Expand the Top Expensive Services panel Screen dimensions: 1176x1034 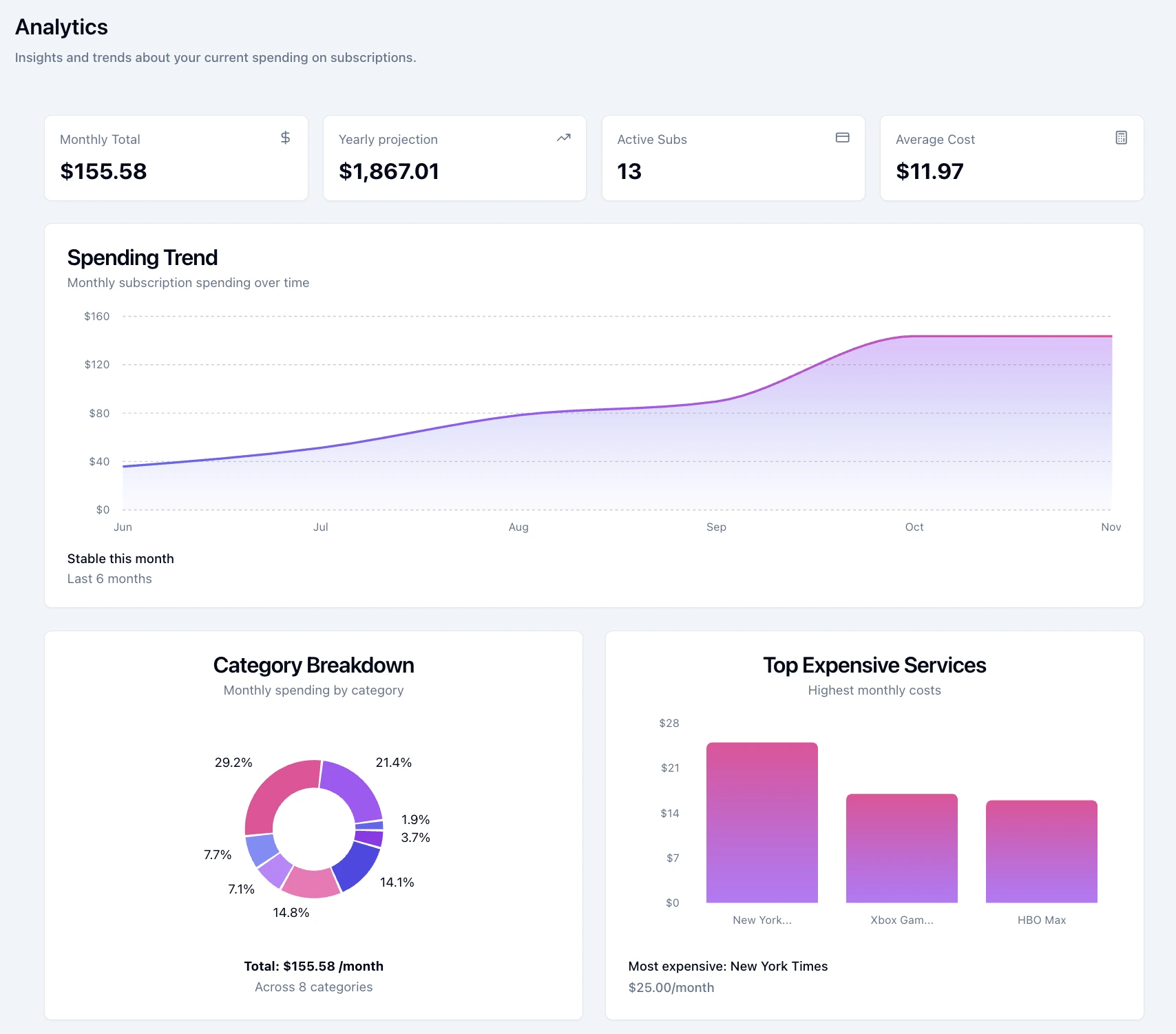pos(874,665)
